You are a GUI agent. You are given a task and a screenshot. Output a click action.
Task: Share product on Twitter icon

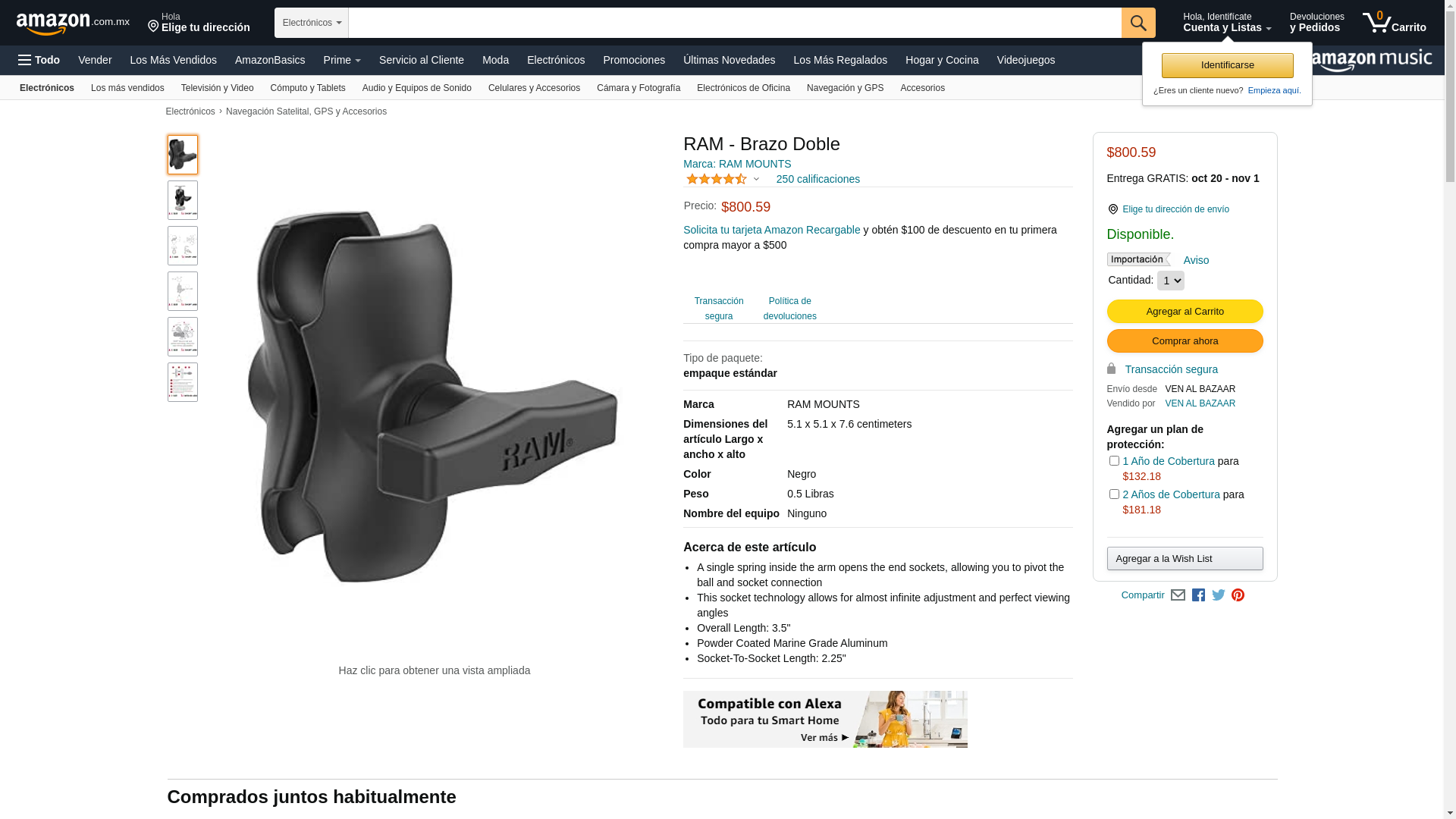click(x=1219, y=595)
